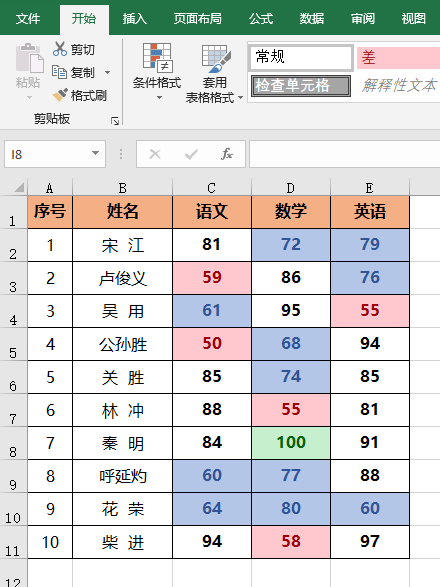Open the File (文件) tab

click(x=28, y=18)
